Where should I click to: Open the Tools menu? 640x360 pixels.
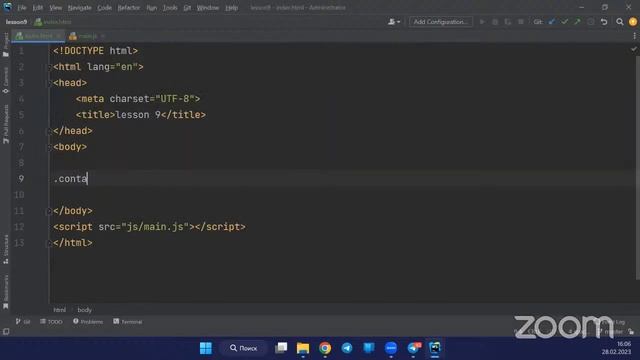coord(170,8)
